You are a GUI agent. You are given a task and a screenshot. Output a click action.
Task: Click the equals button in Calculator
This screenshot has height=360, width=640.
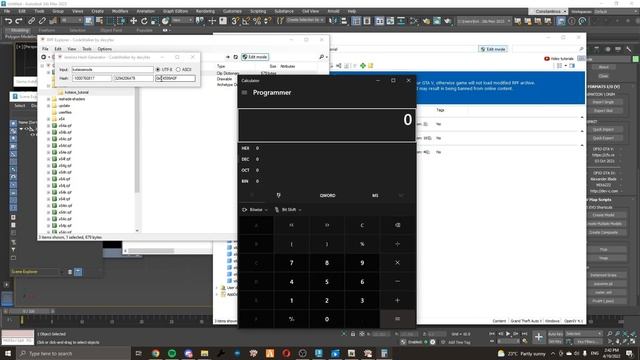coord(398,319)
